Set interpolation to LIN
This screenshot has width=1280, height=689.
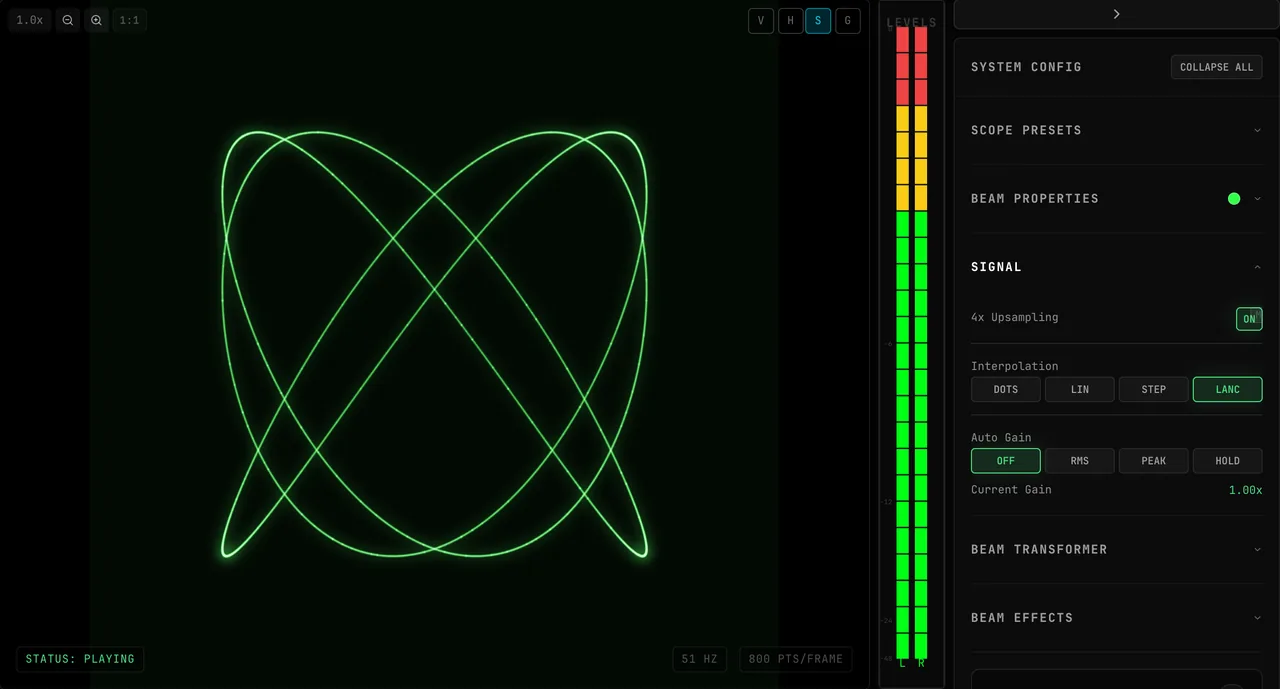point(1080,389)
